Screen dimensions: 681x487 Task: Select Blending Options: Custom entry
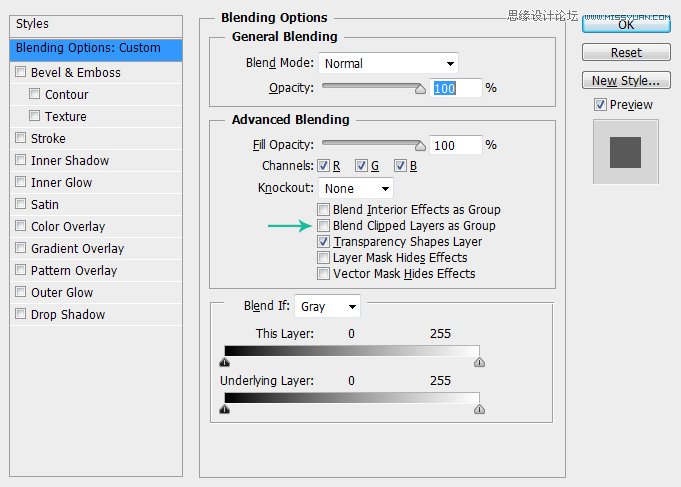pyautogui.click(x=96, y=48)
